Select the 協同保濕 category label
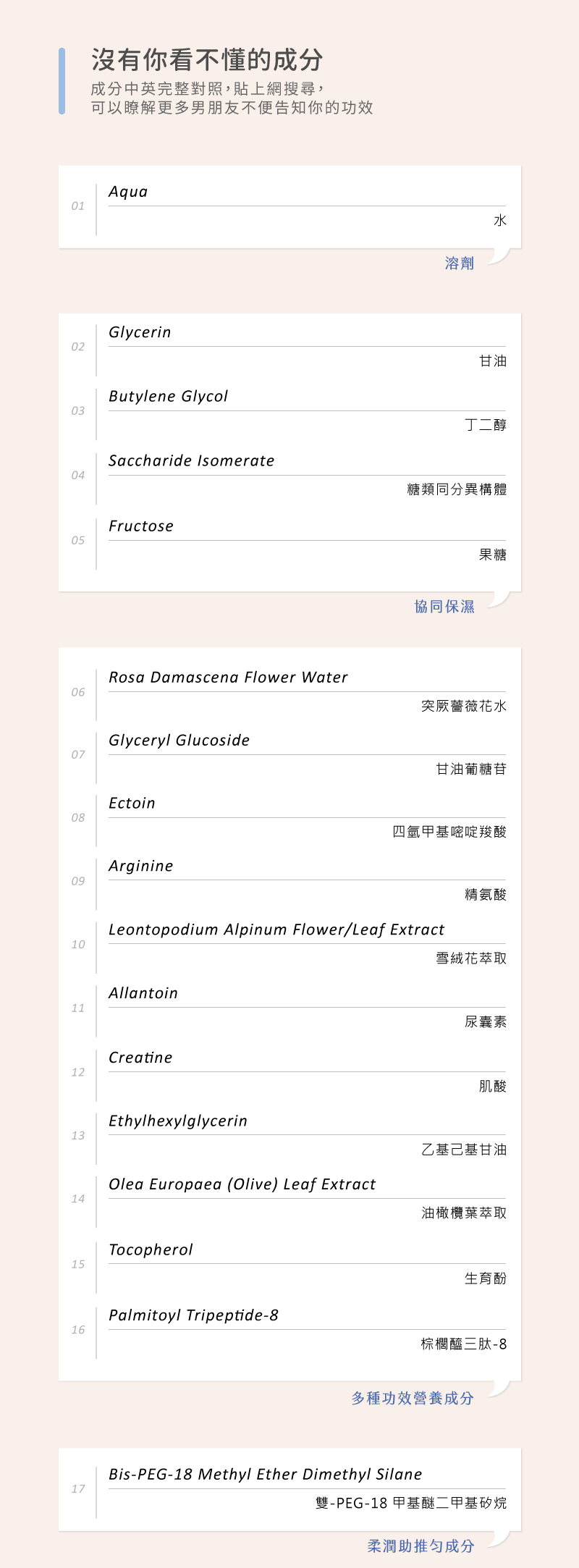This screenshot has height=1568, width=579. (444, 607)
